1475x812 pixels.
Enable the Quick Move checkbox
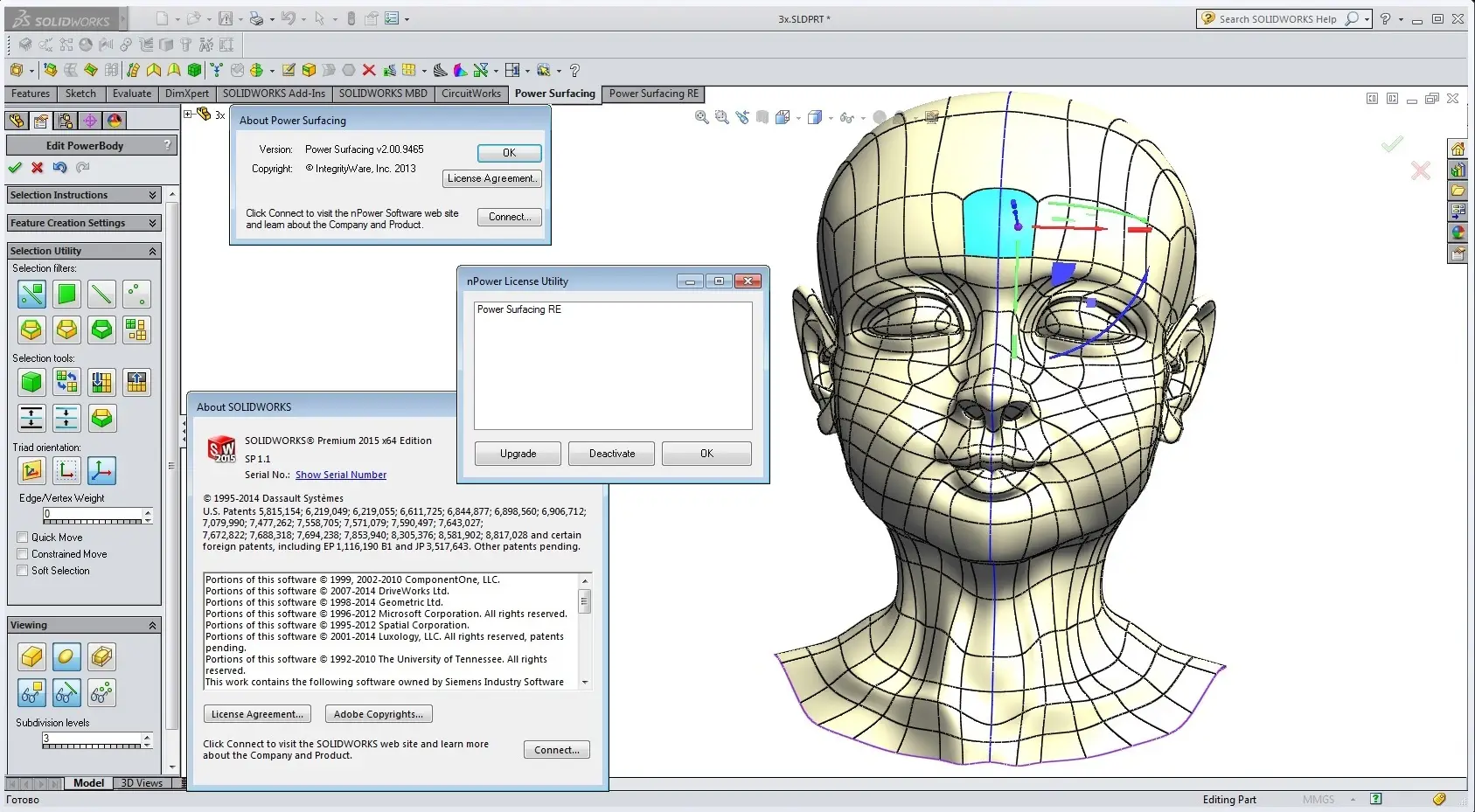click(23, 538)
